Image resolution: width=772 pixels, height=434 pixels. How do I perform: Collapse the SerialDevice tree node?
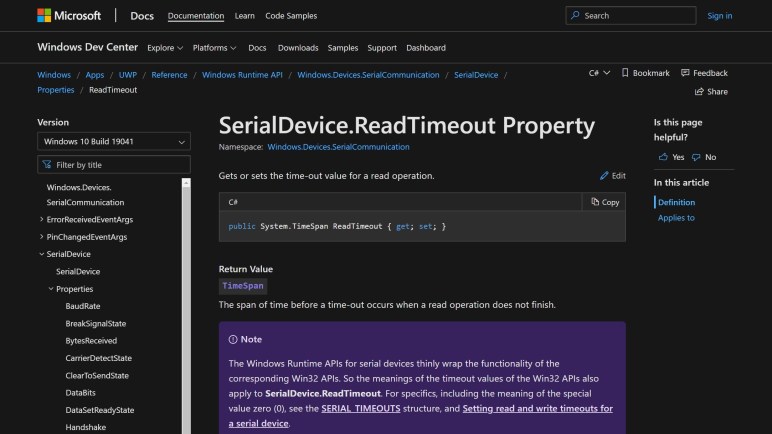point(41,254)
